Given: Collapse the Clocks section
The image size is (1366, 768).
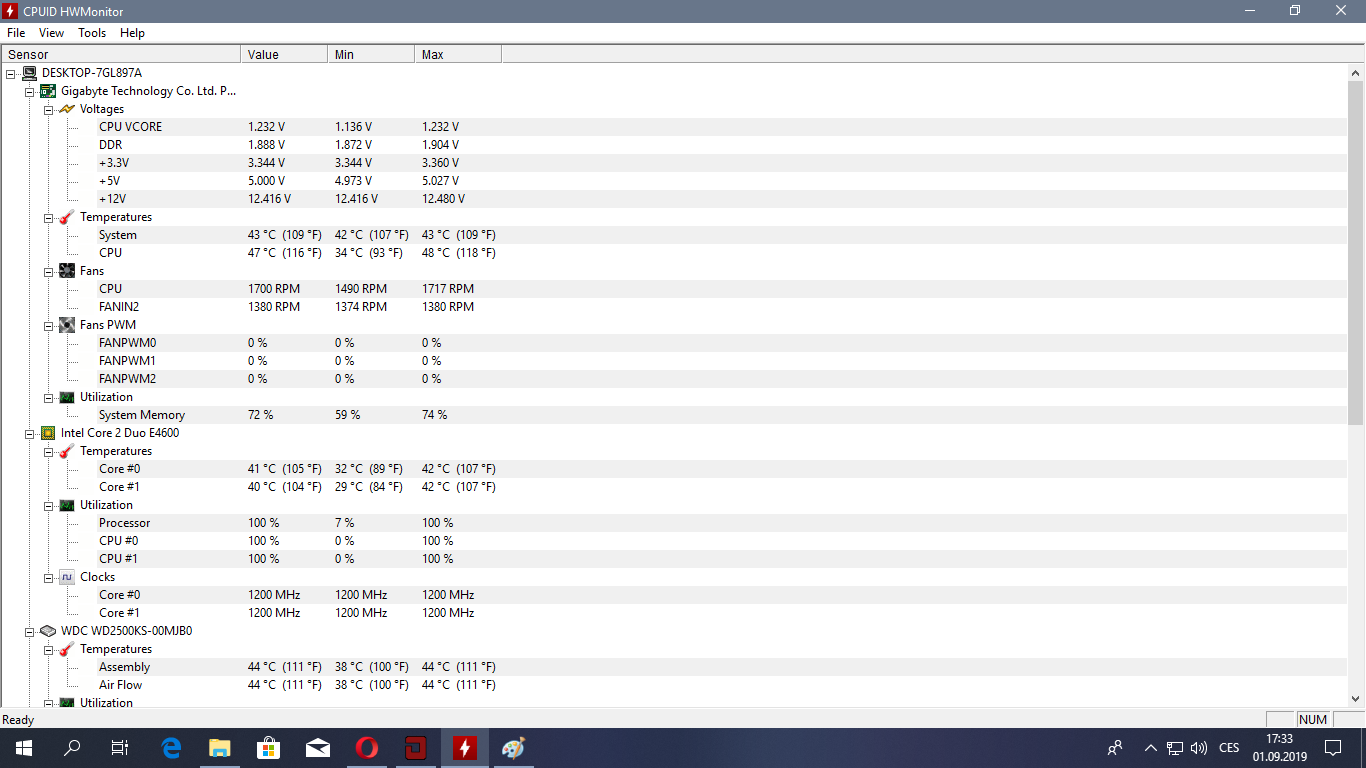Looking at the screenshot, I should 48,577.
